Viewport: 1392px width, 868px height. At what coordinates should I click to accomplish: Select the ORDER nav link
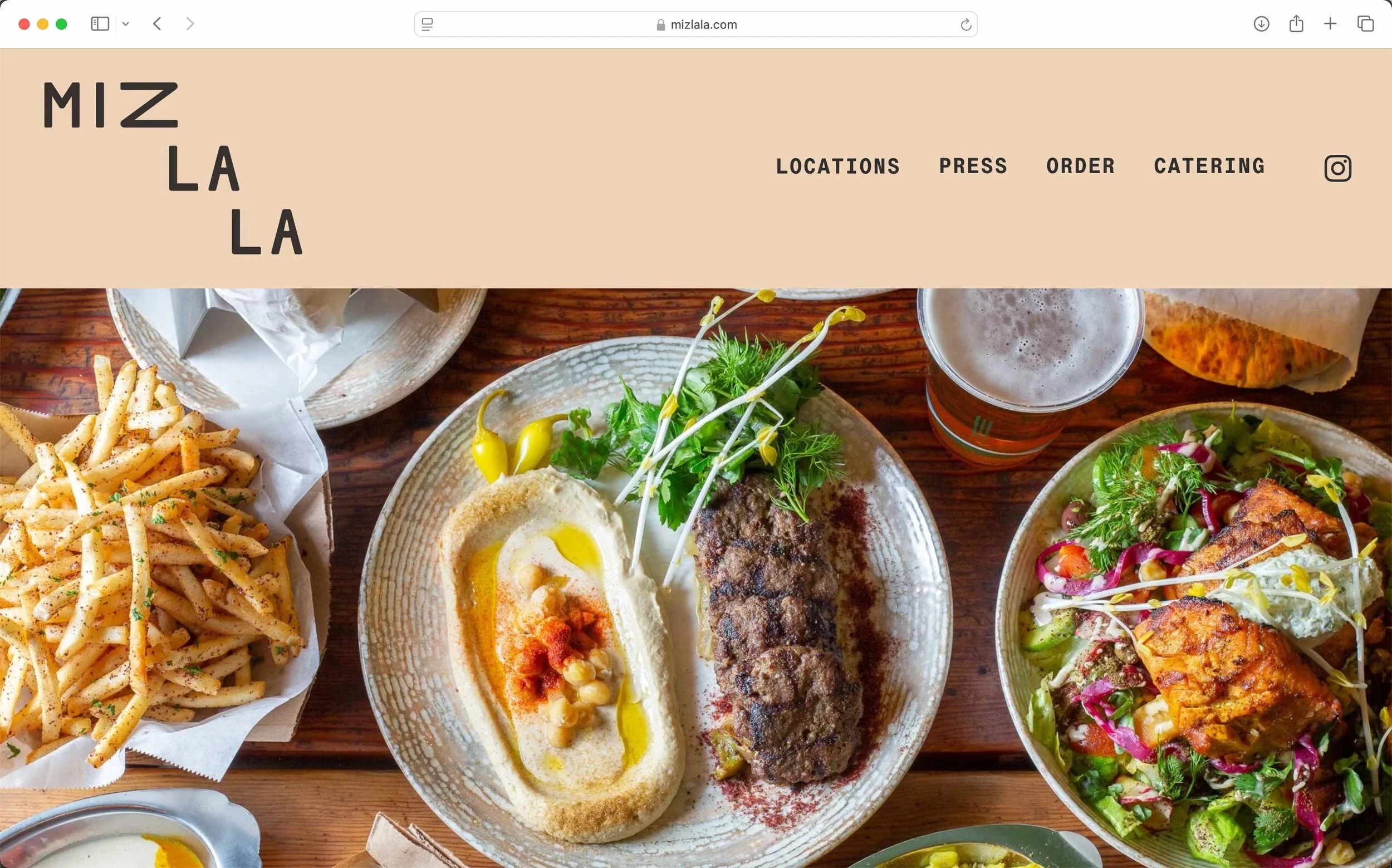[1080, 166]
